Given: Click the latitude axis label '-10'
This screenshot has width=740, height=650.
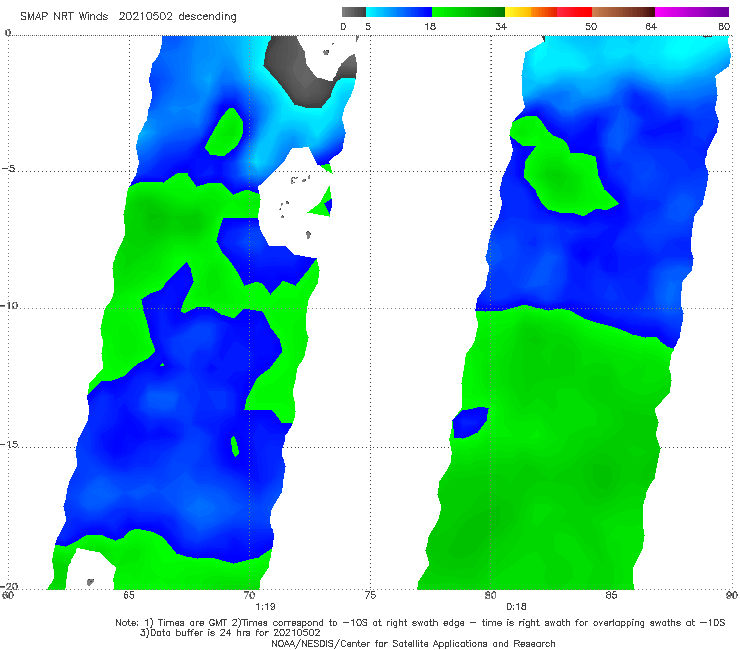Looking at the screenshot, I should coord(9,305).
